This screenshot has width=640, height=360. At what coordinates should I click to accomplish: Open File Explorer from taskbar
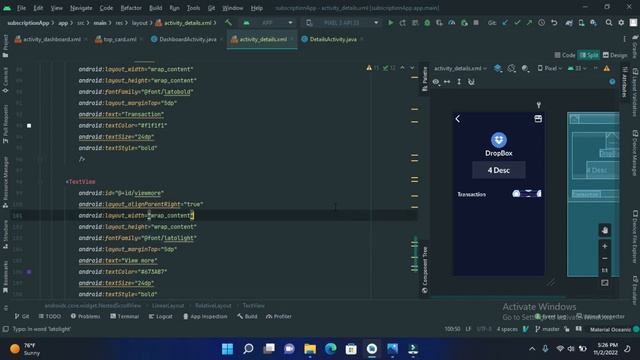point(310,349)
